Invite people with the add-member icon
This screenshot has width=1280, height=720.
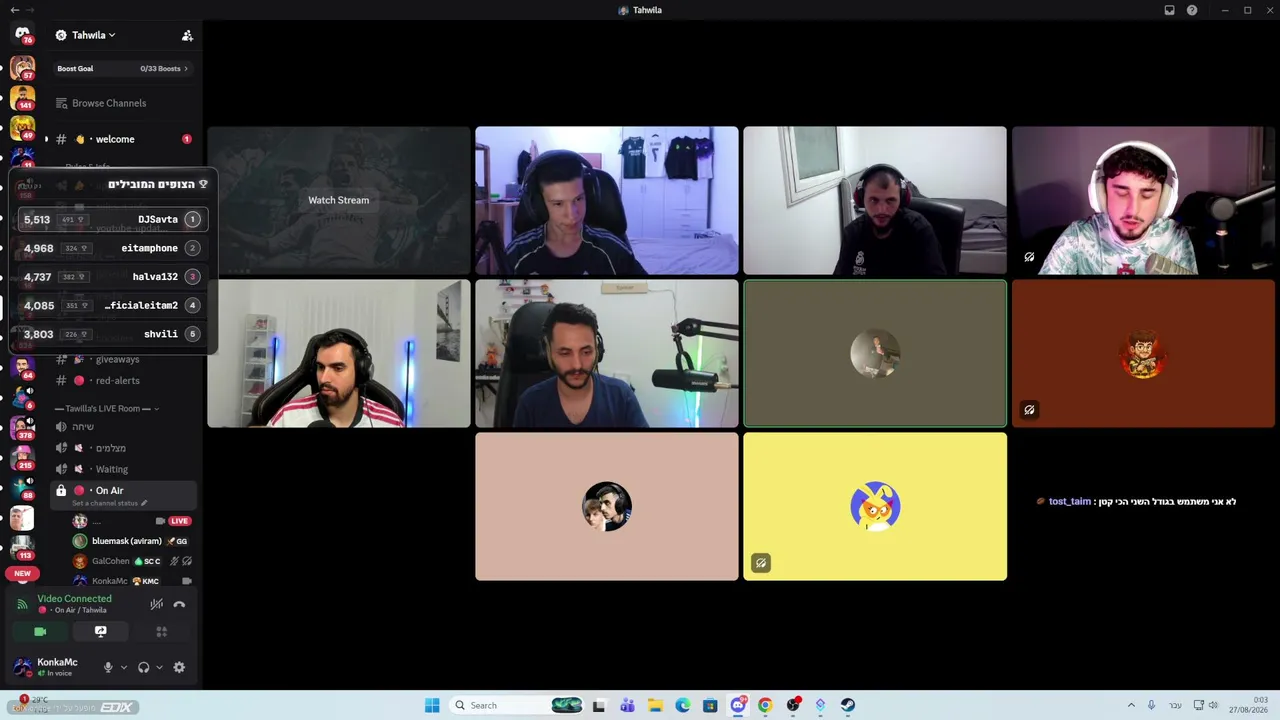click(x=187, y=35)
